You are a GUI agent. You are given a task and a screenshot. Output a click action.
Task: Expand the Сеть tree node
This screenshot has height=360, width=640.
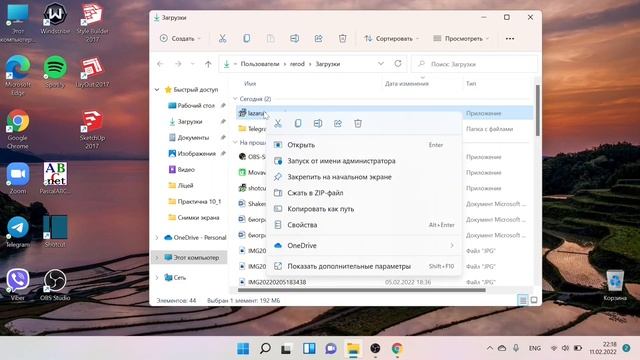point(157,278)
